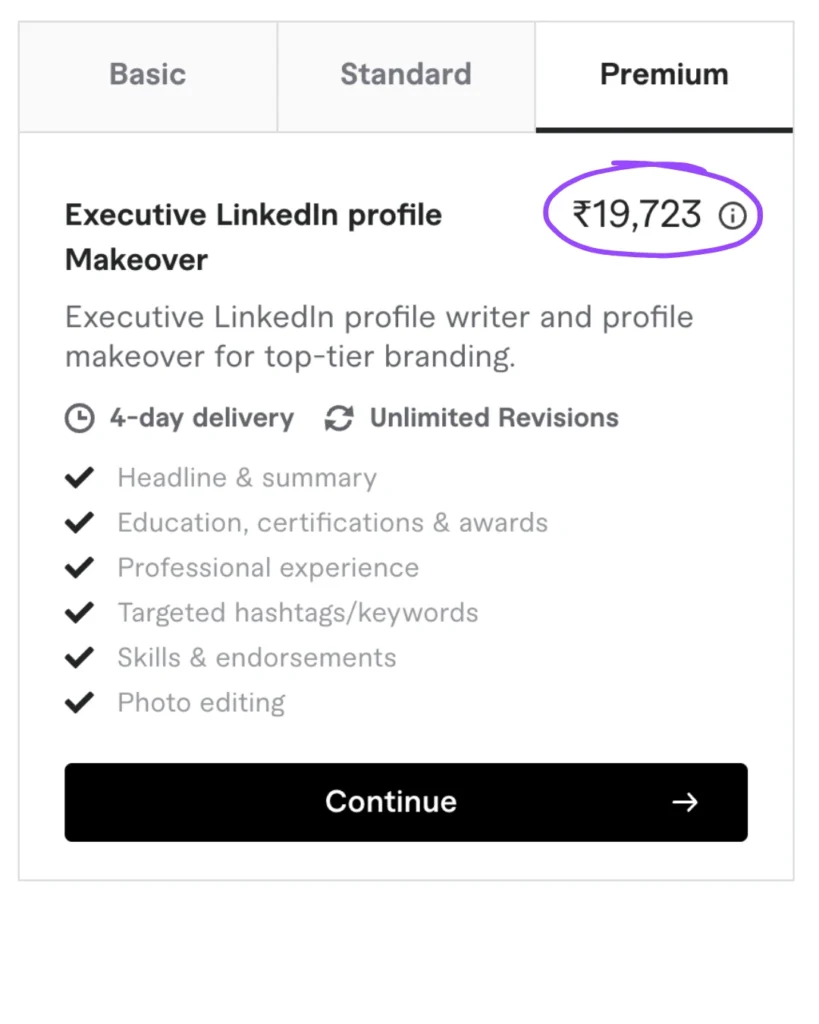Click the arrow on Continue button
This screenshot has width=819, height=1024.
click(x=685, y=802)
